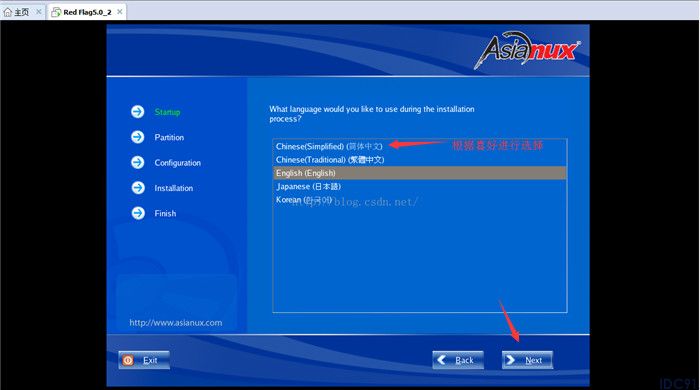Close the Red Flag5.0_2 tab

tap(120, 12)
